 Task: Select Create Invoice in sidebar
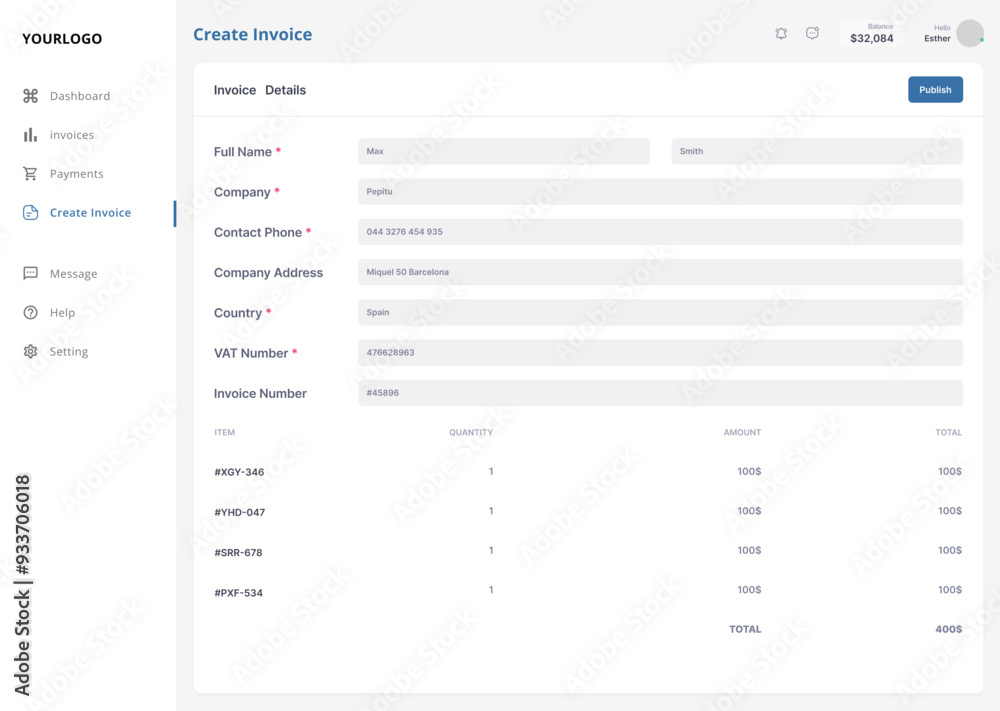(90, 212)
